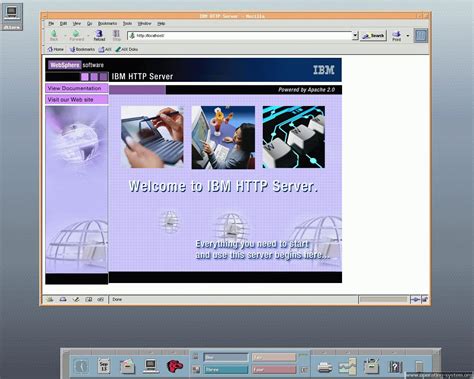
Task: Open the Bookmarks menu in menu bar
Action: (x=107, y=24)
